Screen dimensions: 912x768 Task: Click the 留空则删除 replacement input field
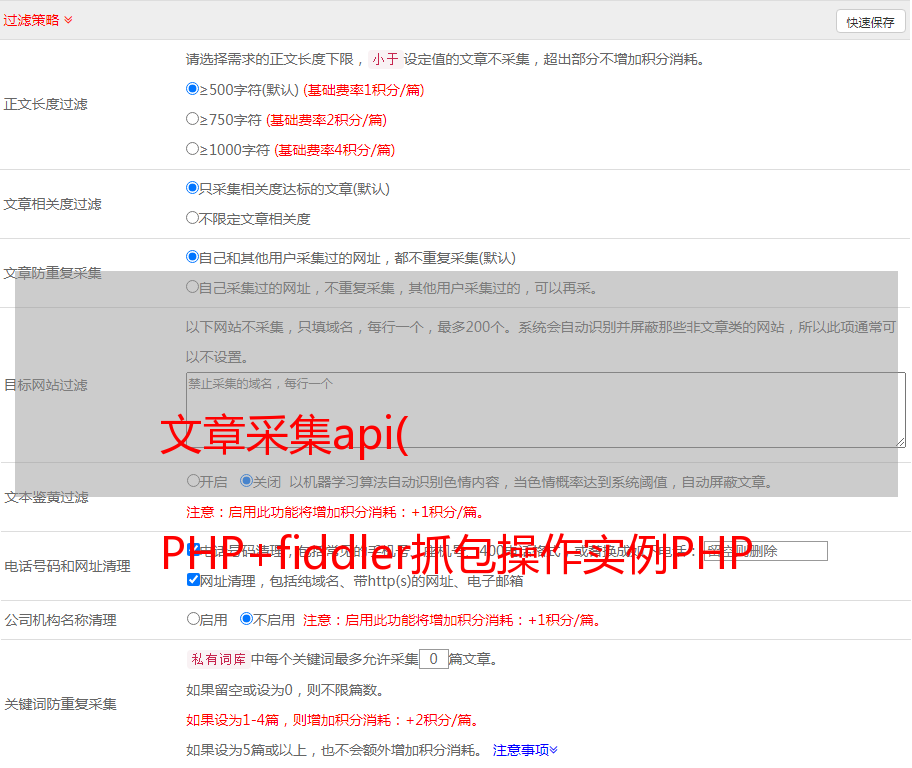coord(765,551)
